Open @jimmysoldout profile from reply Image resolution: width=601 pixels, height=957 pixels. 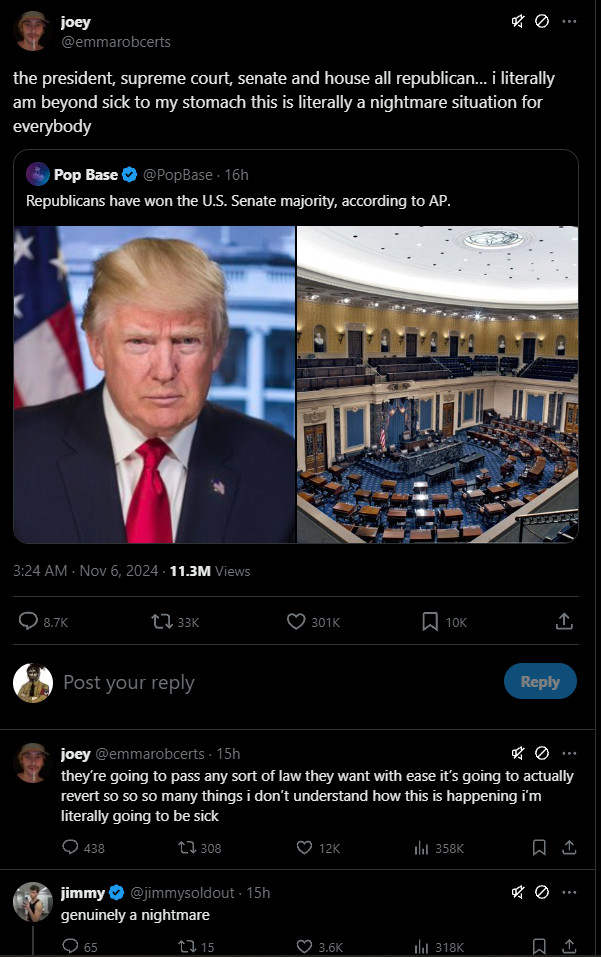[x=182, y=892]
